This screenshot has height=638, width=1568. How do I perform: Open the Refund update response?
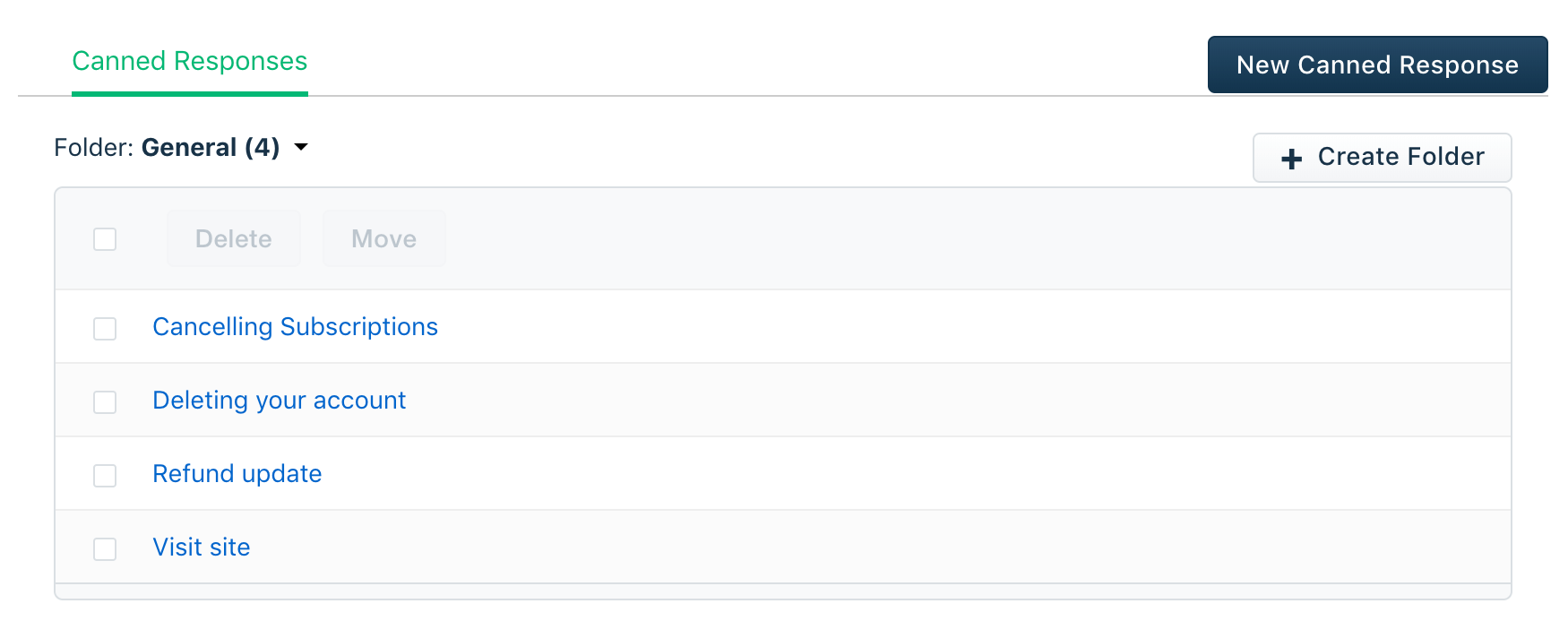237,474
